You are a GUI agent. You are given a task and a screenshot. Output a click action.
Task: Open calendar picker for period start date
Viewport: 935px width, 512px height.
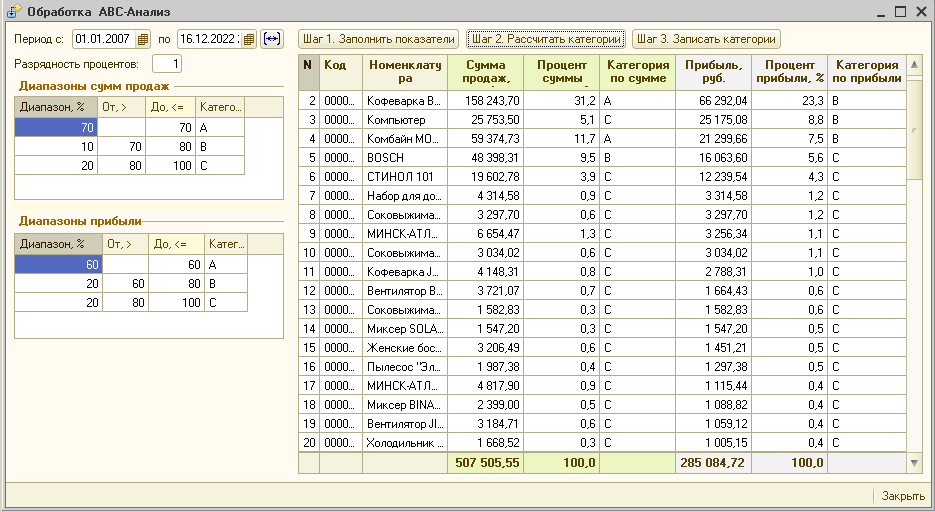click(143, 39)
